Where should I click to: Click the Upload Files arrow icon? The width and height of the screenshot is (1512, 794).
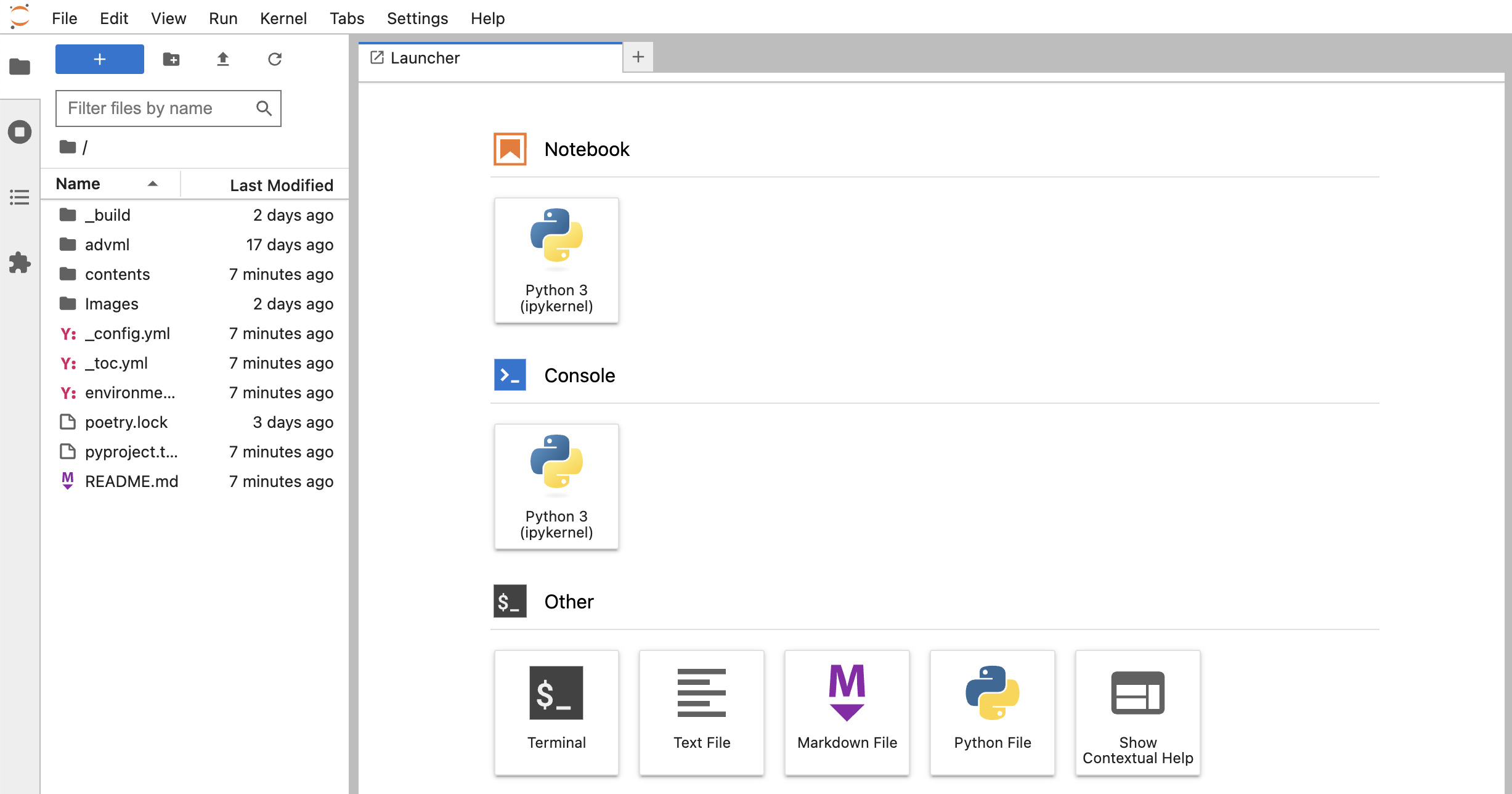(223, 59)
